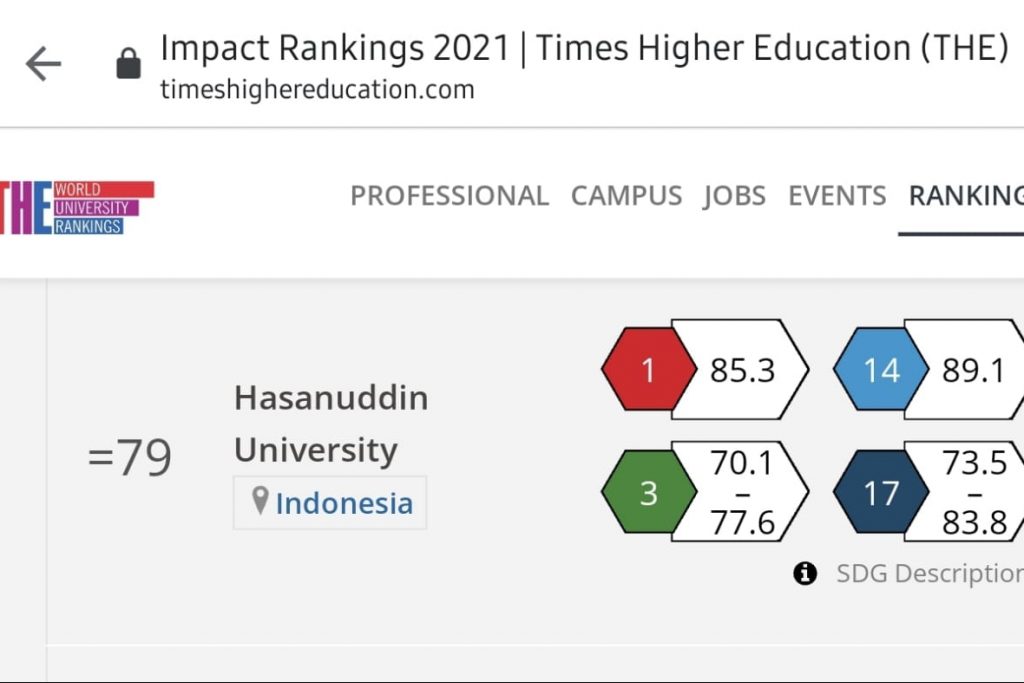Open the PROFESSIONAL menu item
Screen dimensions: 1024x683
tap(449, 196)
